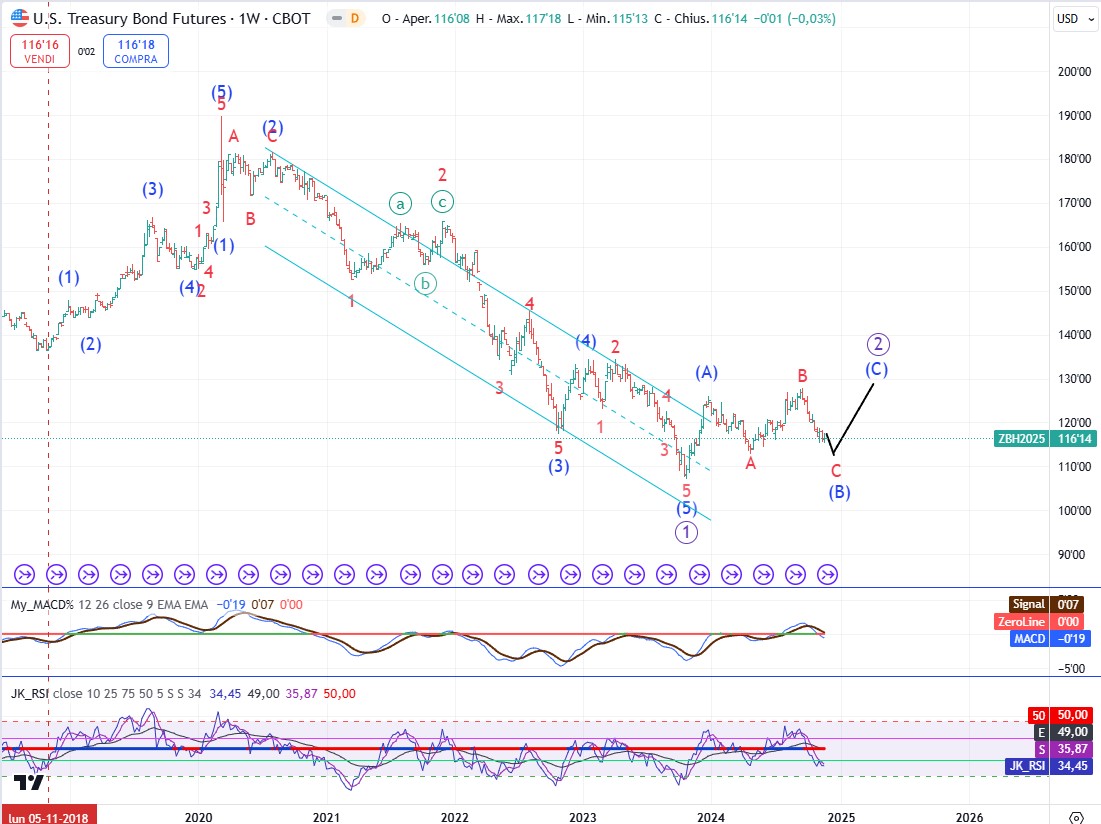
Task: Open the U.S. Treasury Bond Futures symbol title
Action: tap(171, 19)
